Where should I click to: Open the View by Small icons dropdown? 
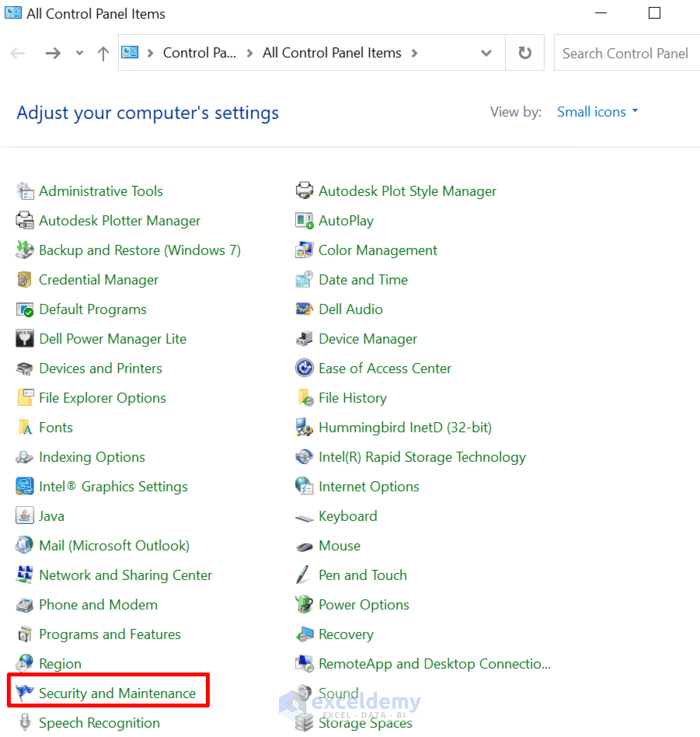click(598, 112)
